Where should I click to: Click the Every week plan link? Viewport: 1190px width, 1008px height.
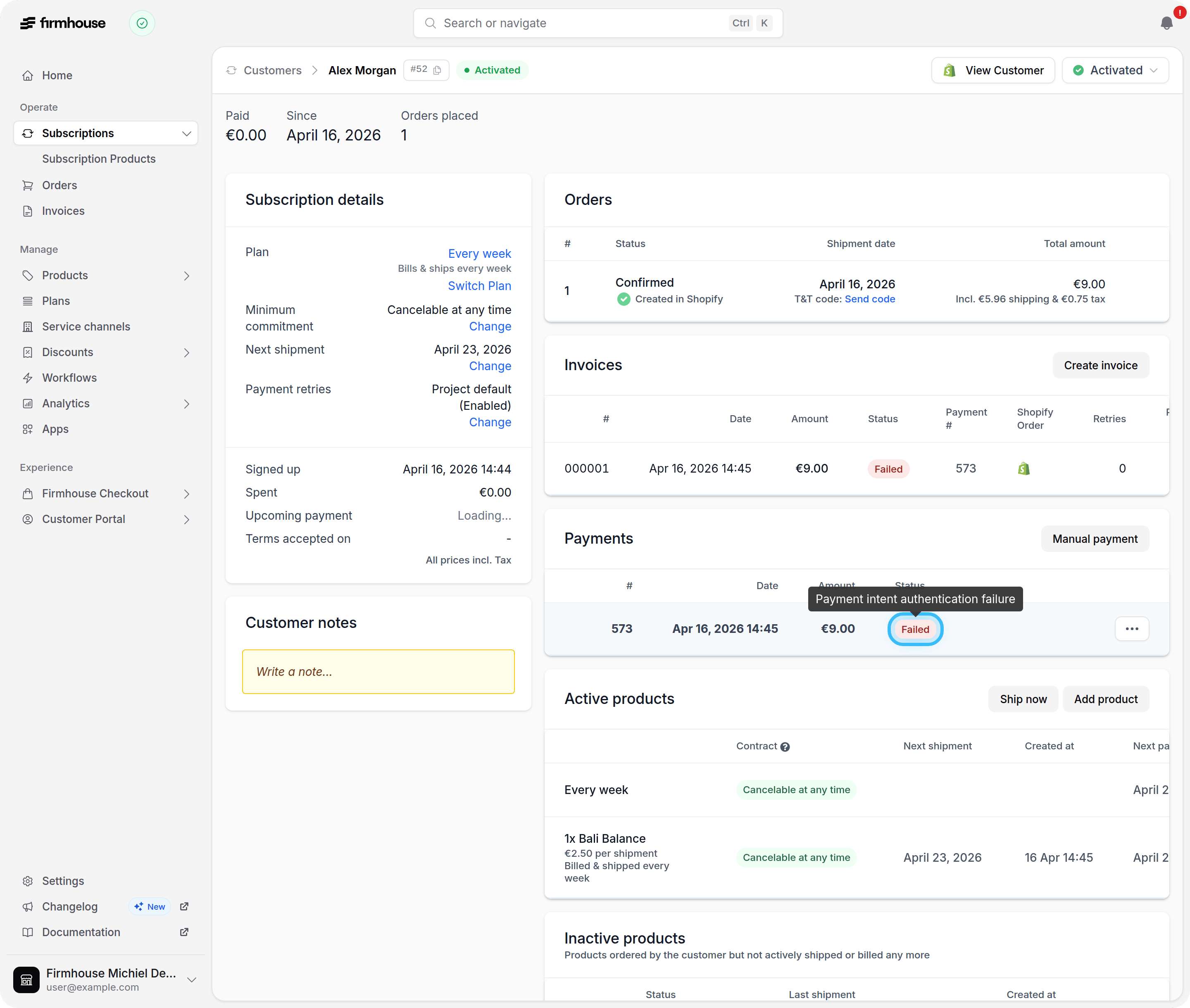pos(480,254)
